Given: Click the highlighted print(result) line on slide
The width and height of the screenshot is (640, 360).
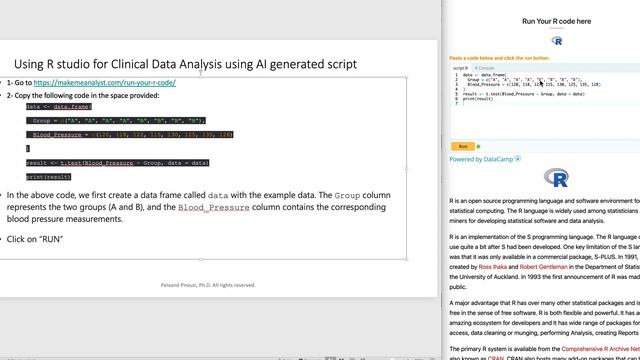Looking at the screenshot, I should 49,177.
